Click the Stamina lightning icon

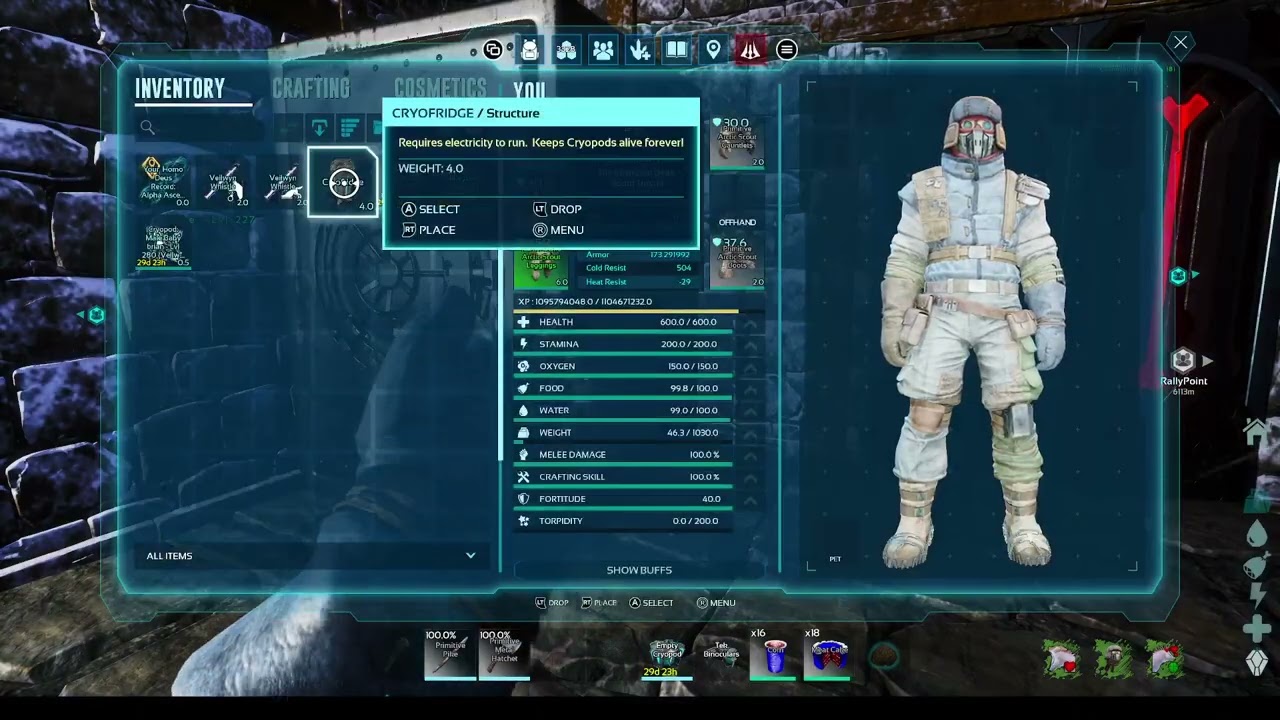(x=523, y=344)
